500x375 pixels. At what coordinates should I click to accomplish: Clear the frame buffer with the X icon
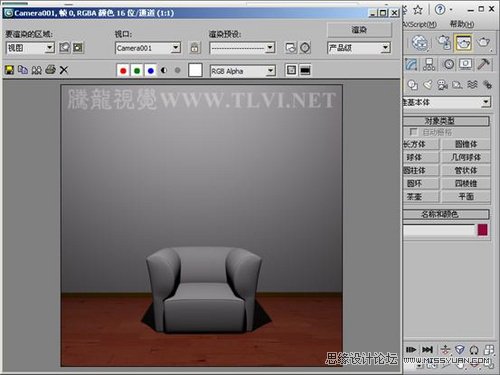click(x=64, y=70)
